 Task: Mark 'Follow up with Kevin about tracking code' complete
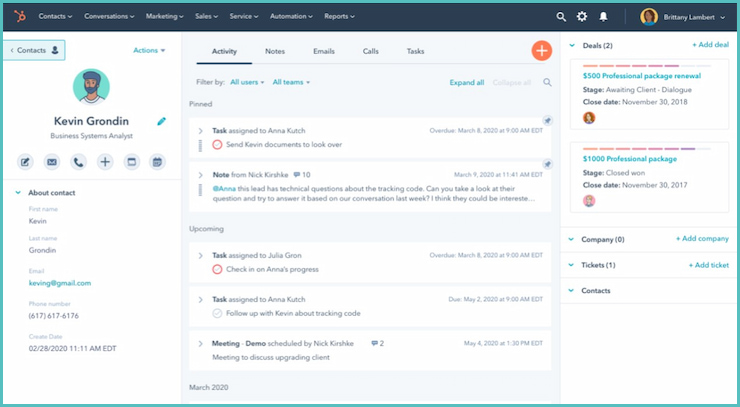click(x=217, y=313)
